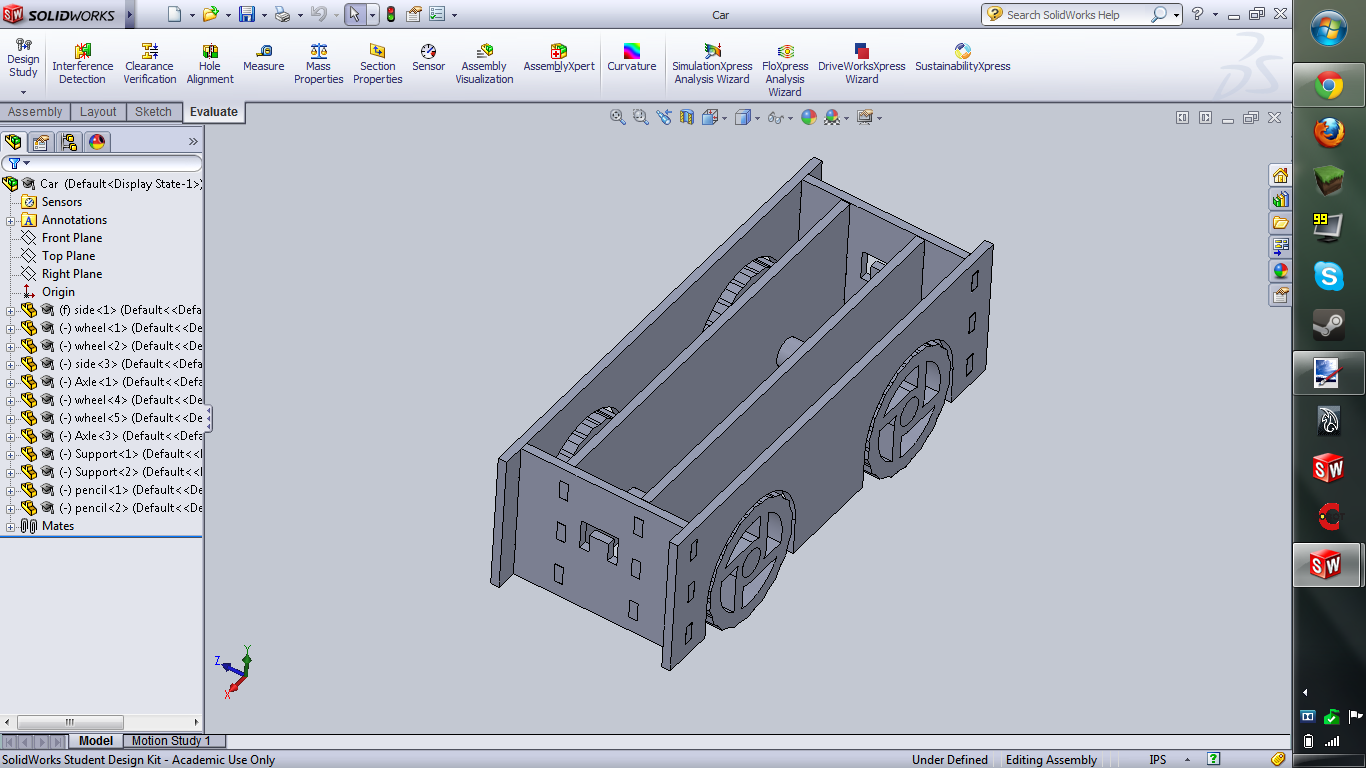Show Curvature display
The image size is (1366, 768).
(632, 58)
